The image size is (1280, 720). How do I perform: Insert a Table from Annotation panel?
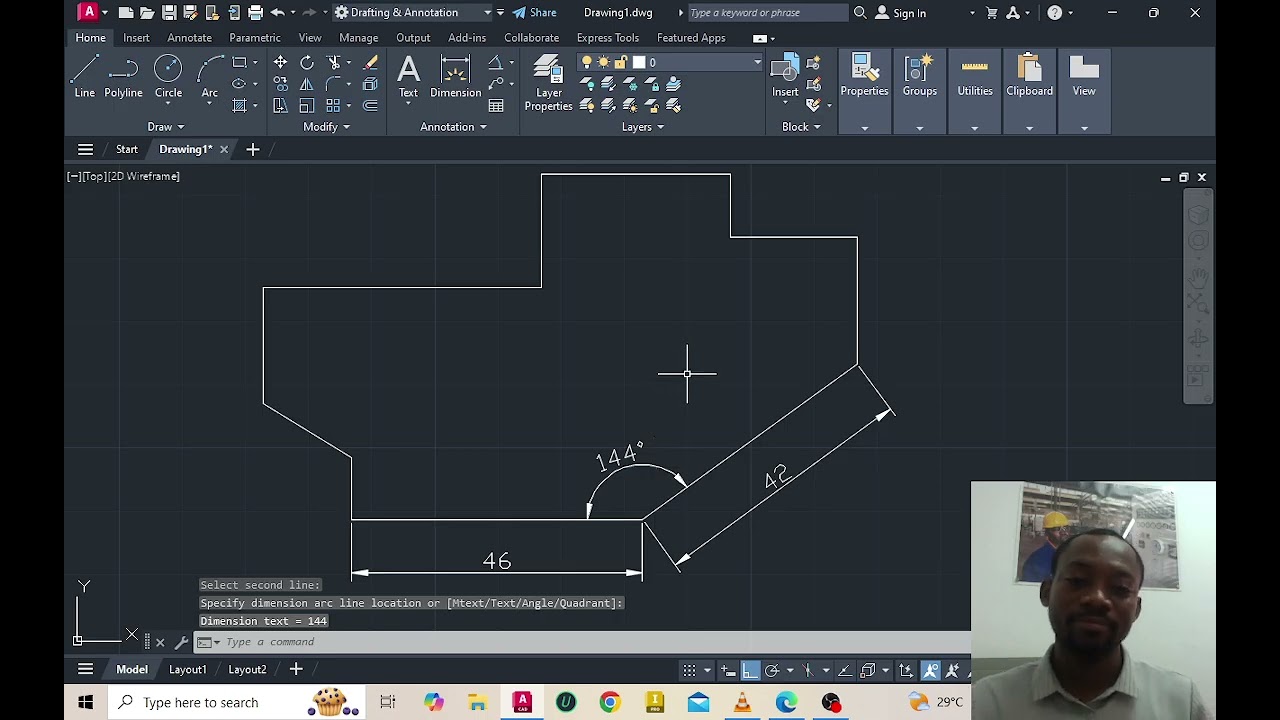pyautogui.click(x=496, y=105)
